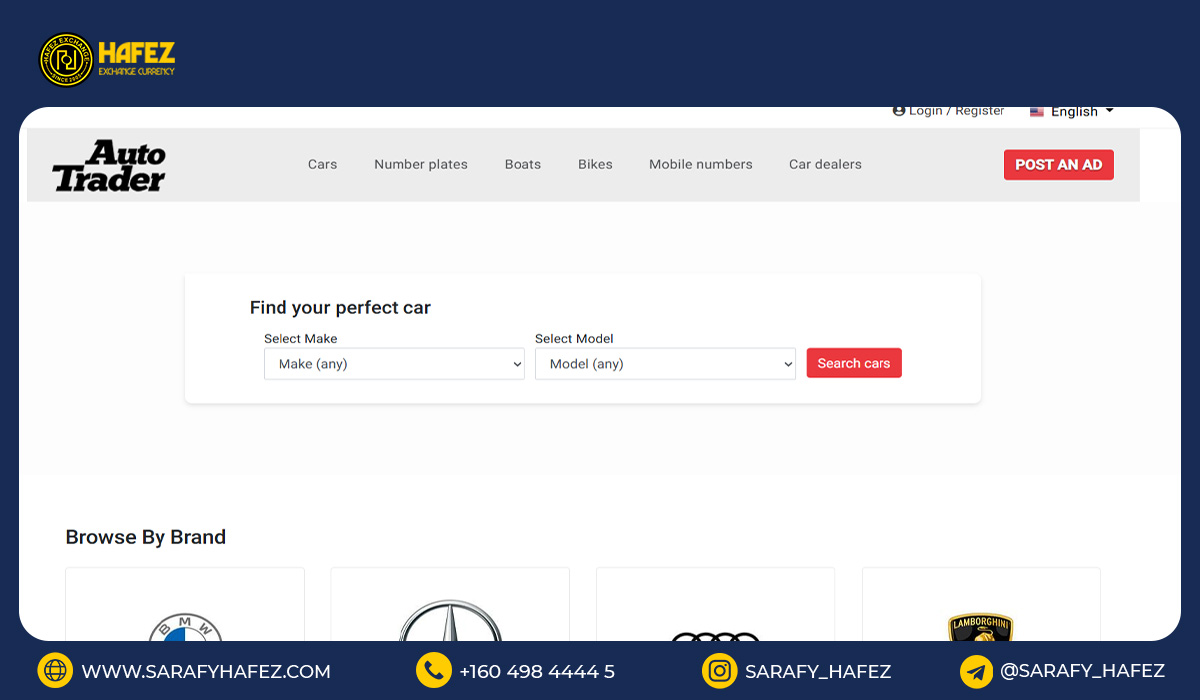
Task: Open the English language selector
Action: pos(1072,112)
